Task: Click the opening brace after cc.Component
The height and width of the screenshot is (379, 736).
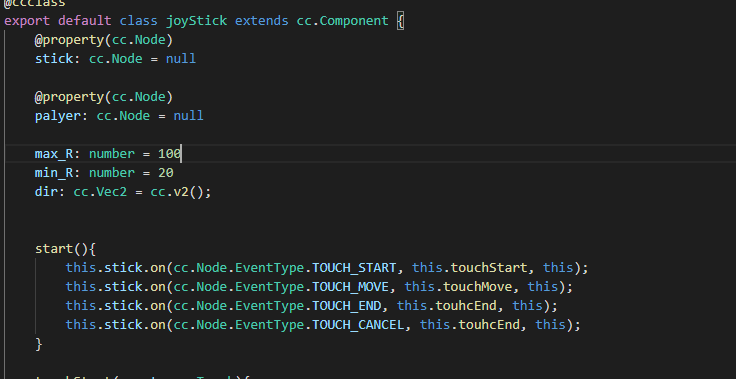Action: tap(400, 22)
